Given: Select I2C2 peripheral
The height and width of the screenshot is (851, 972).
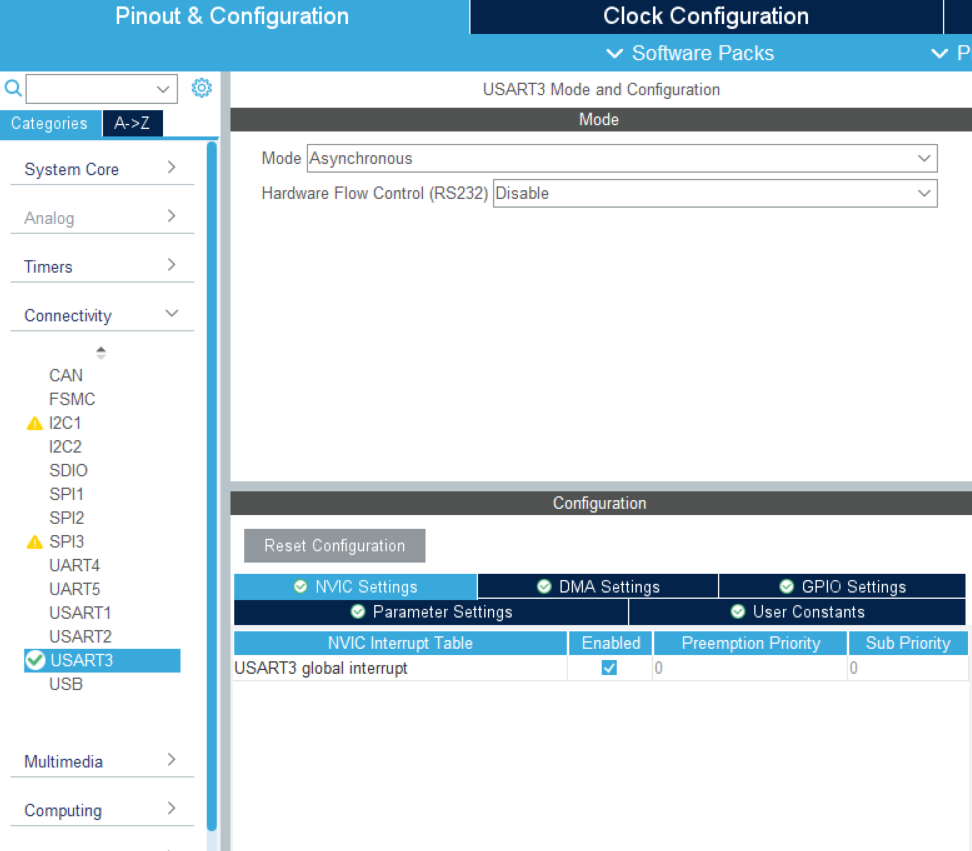Looking at the screenshot, I should click(x=65, y=447).
